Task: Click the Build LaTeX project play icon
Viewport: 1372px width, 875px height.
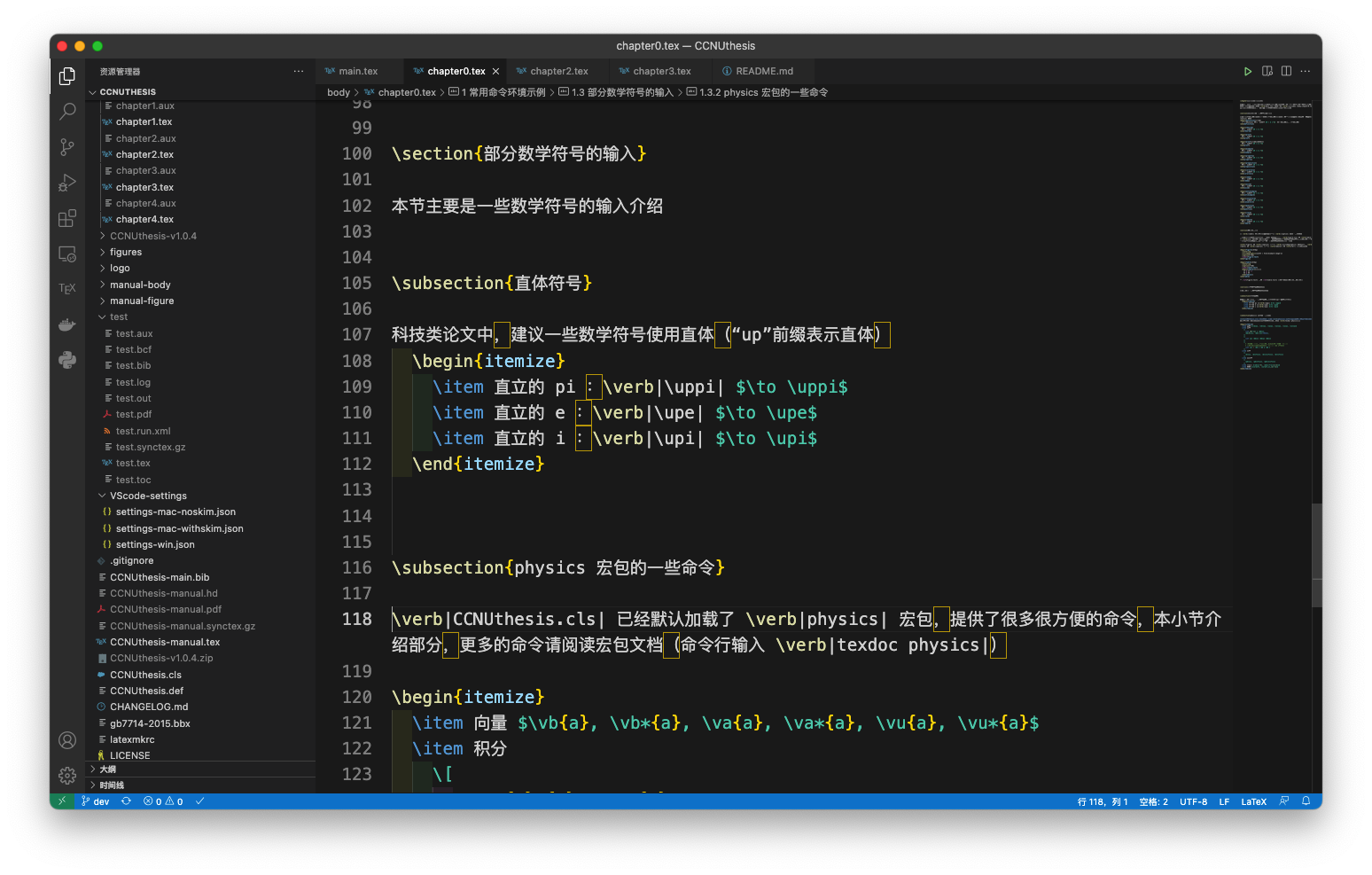Action: (1248, 71)
